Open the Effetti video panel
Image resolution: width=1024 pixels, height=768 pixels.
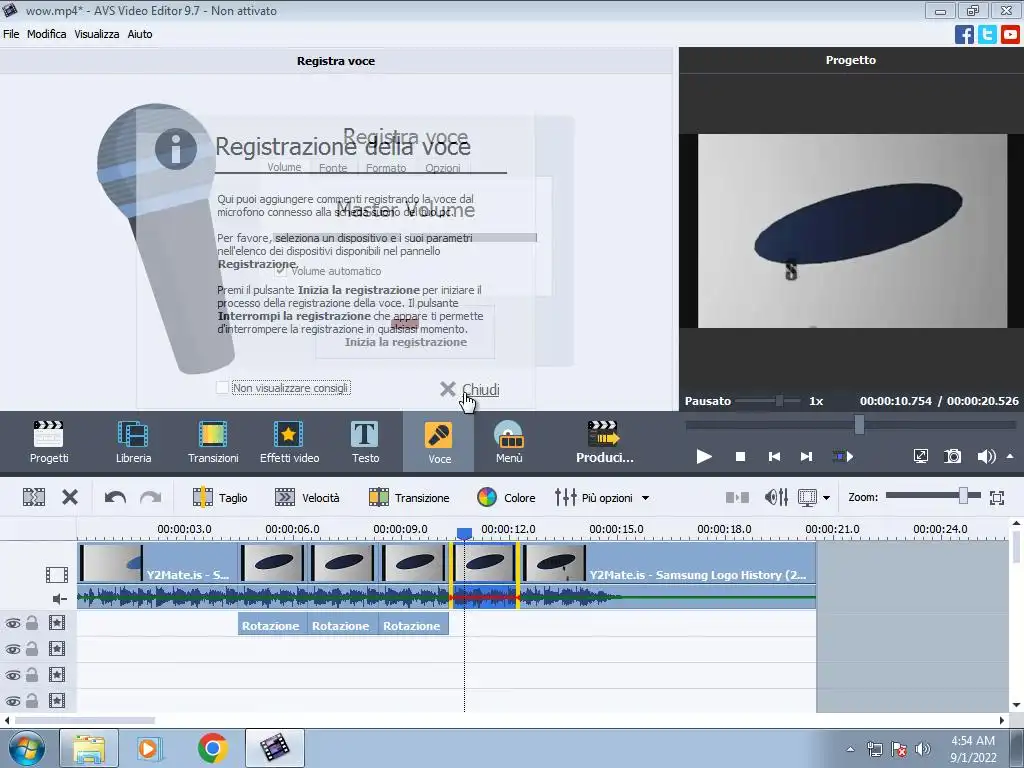(x=289, y=442)
